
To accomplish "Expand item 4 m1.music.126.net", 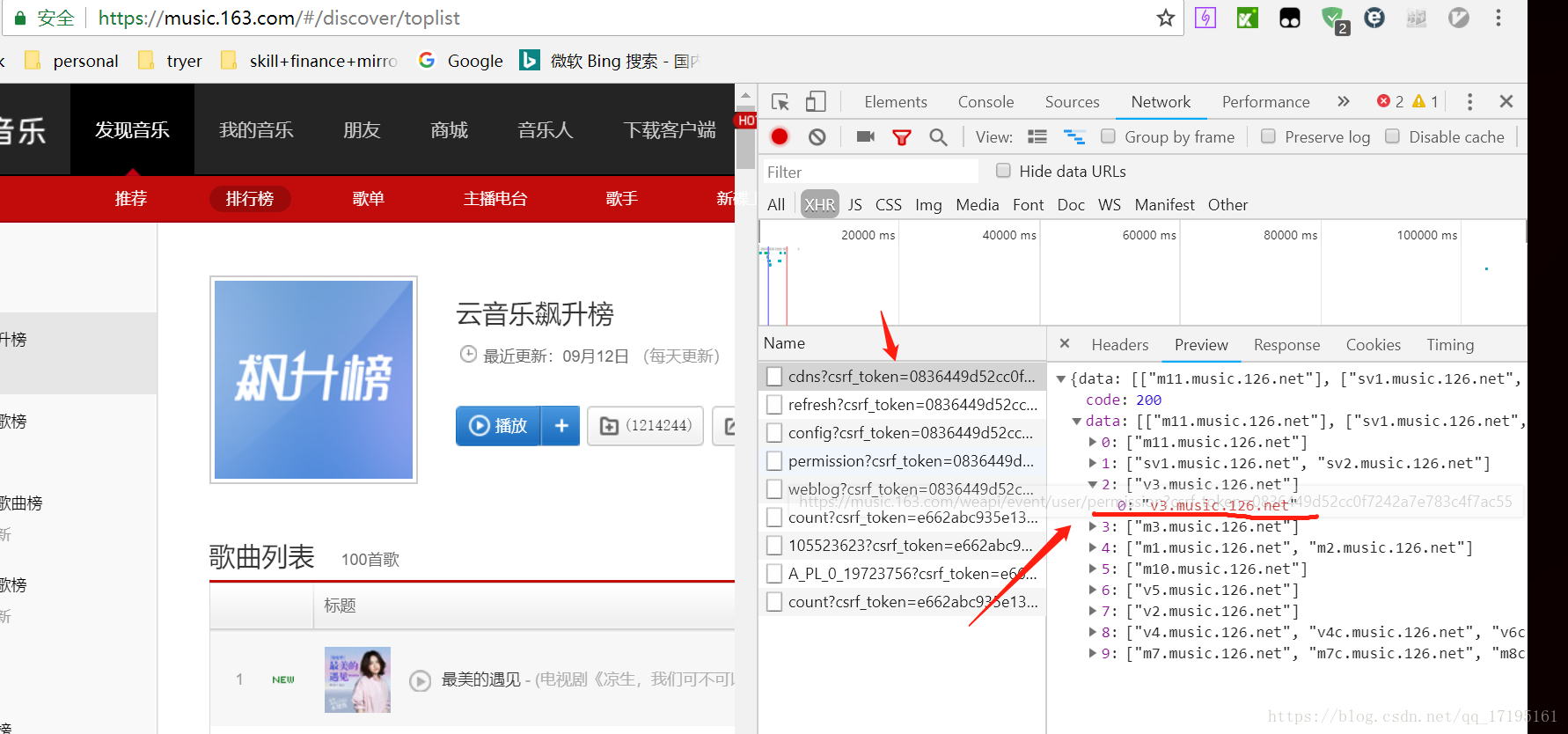I will [1093, 548].
